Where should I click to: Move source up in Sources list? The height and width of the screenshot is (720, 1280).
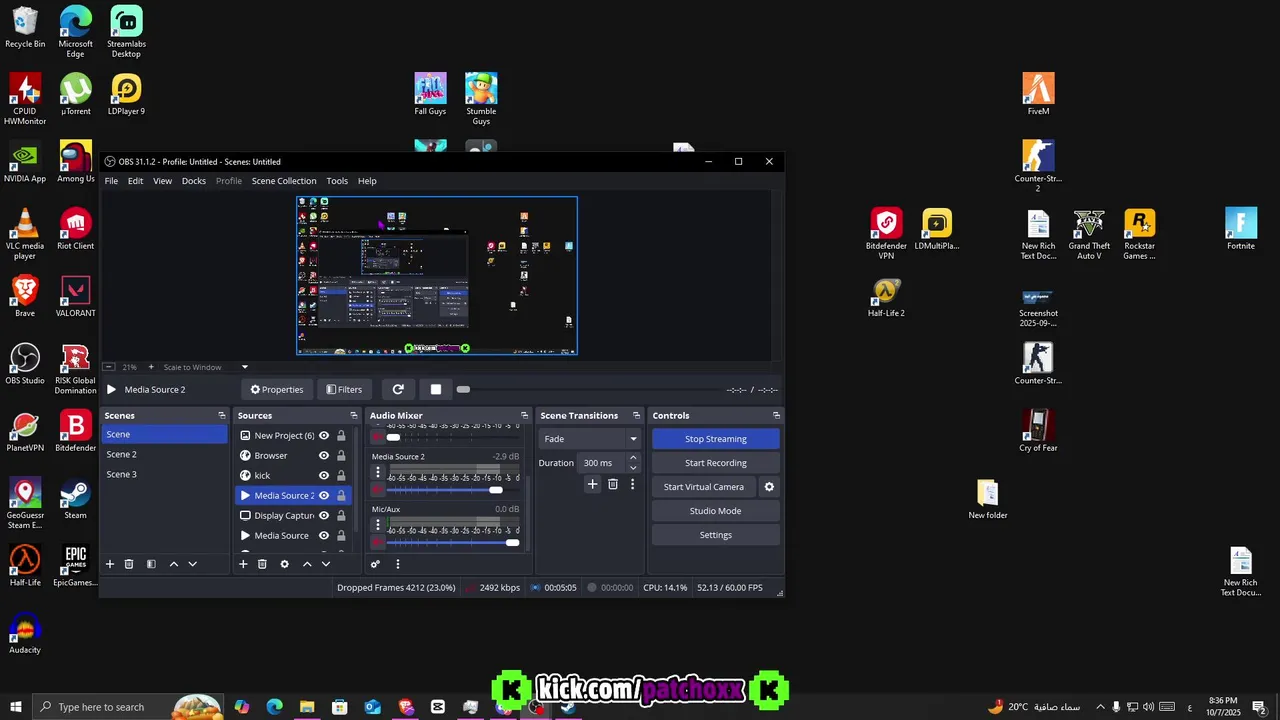pos(307,564)
